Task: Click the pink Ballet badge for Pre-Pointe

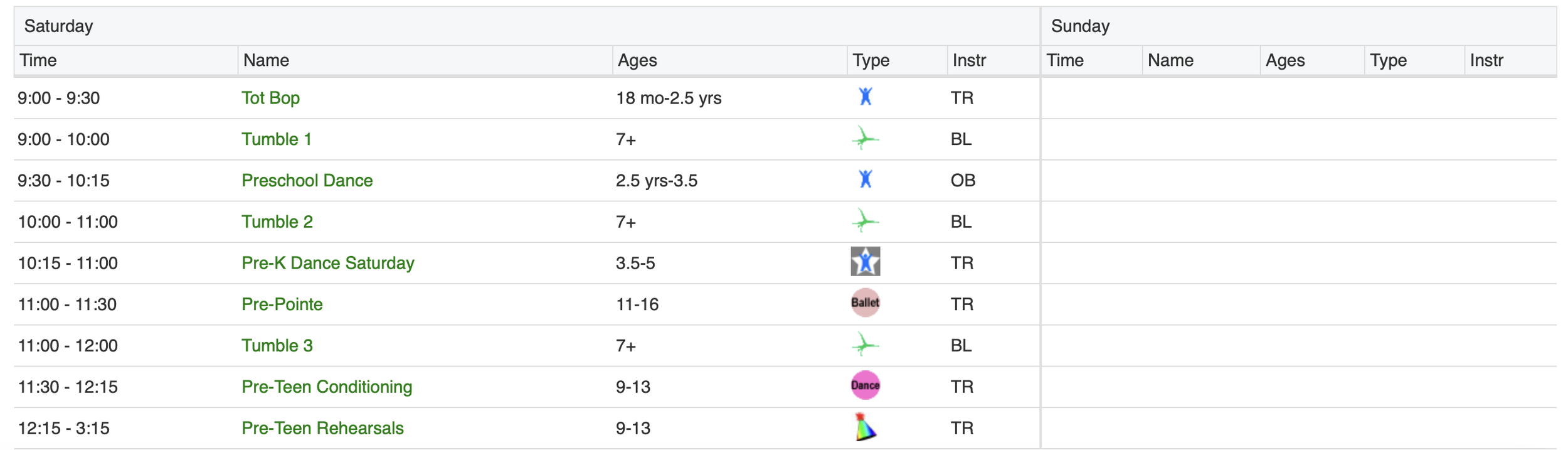Action: (866, 303)
